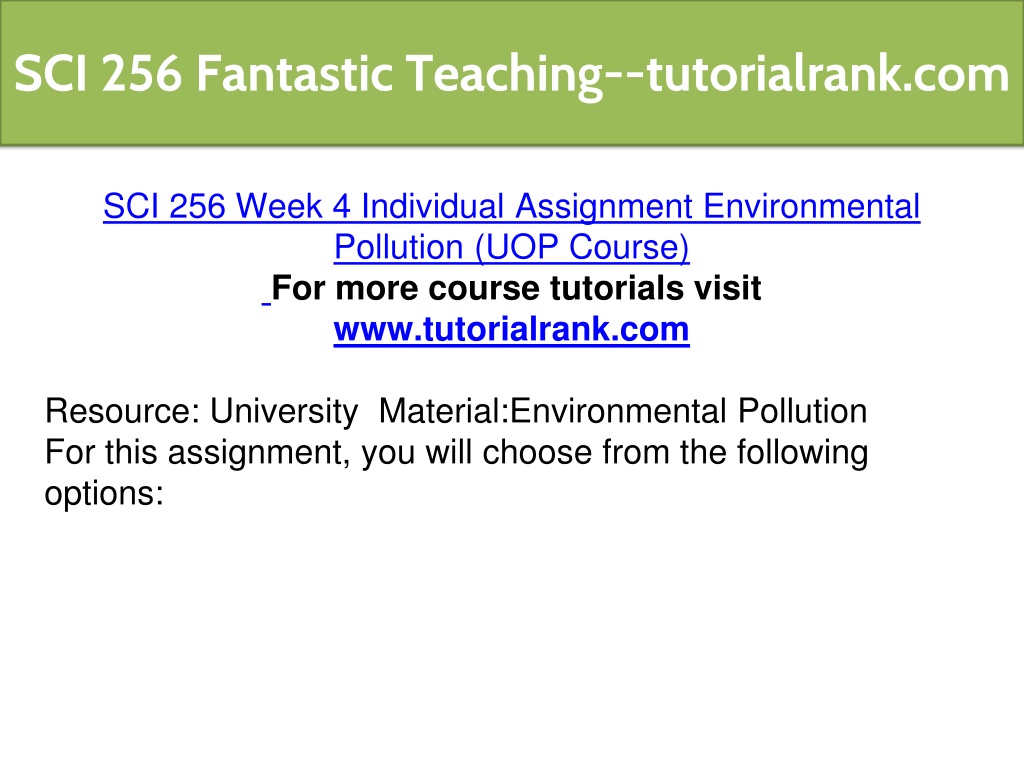Click "SCI 256" in the header title

98,73
